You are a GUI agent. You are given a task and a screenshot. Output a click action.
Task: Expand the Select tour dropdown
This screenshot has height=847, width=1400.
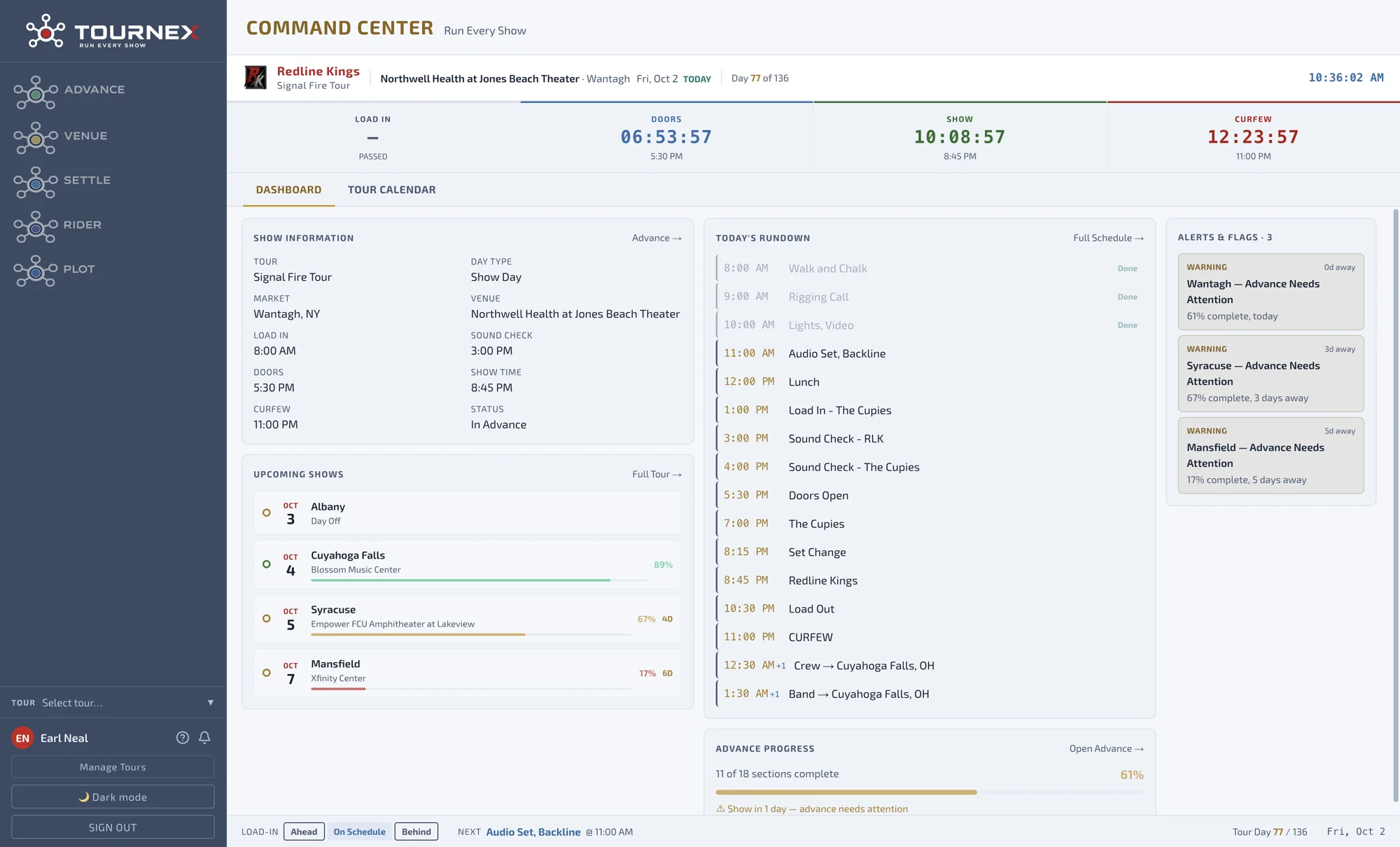(x=113, y=703)
